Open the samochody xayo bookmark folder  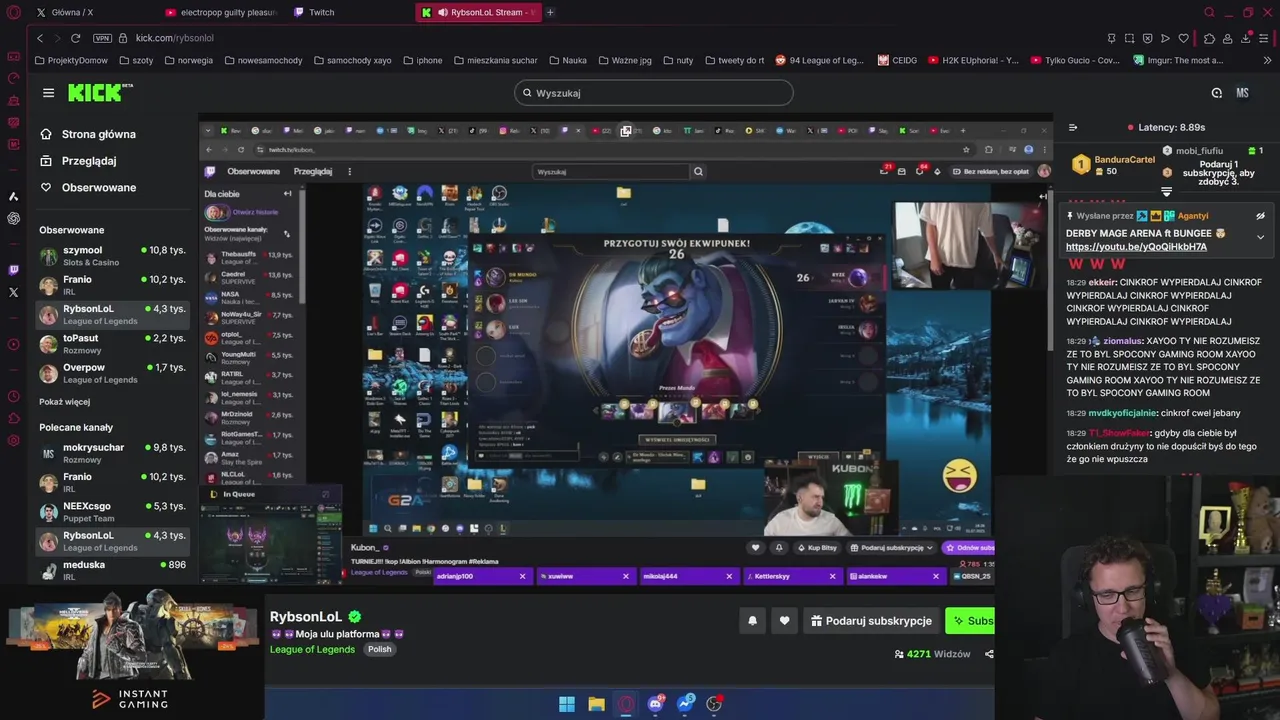point(352,60)
